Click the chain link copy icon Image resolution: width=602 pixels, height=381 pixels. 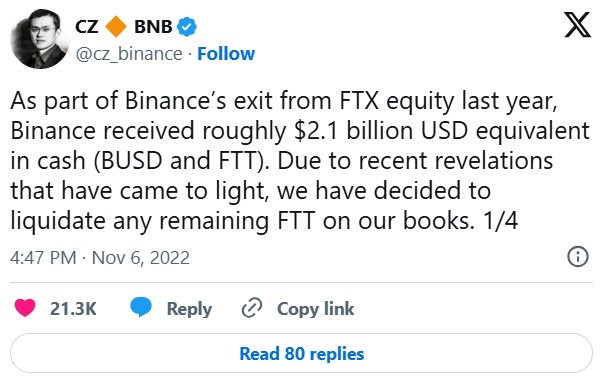pyautogui.click(x=252, y=308)
